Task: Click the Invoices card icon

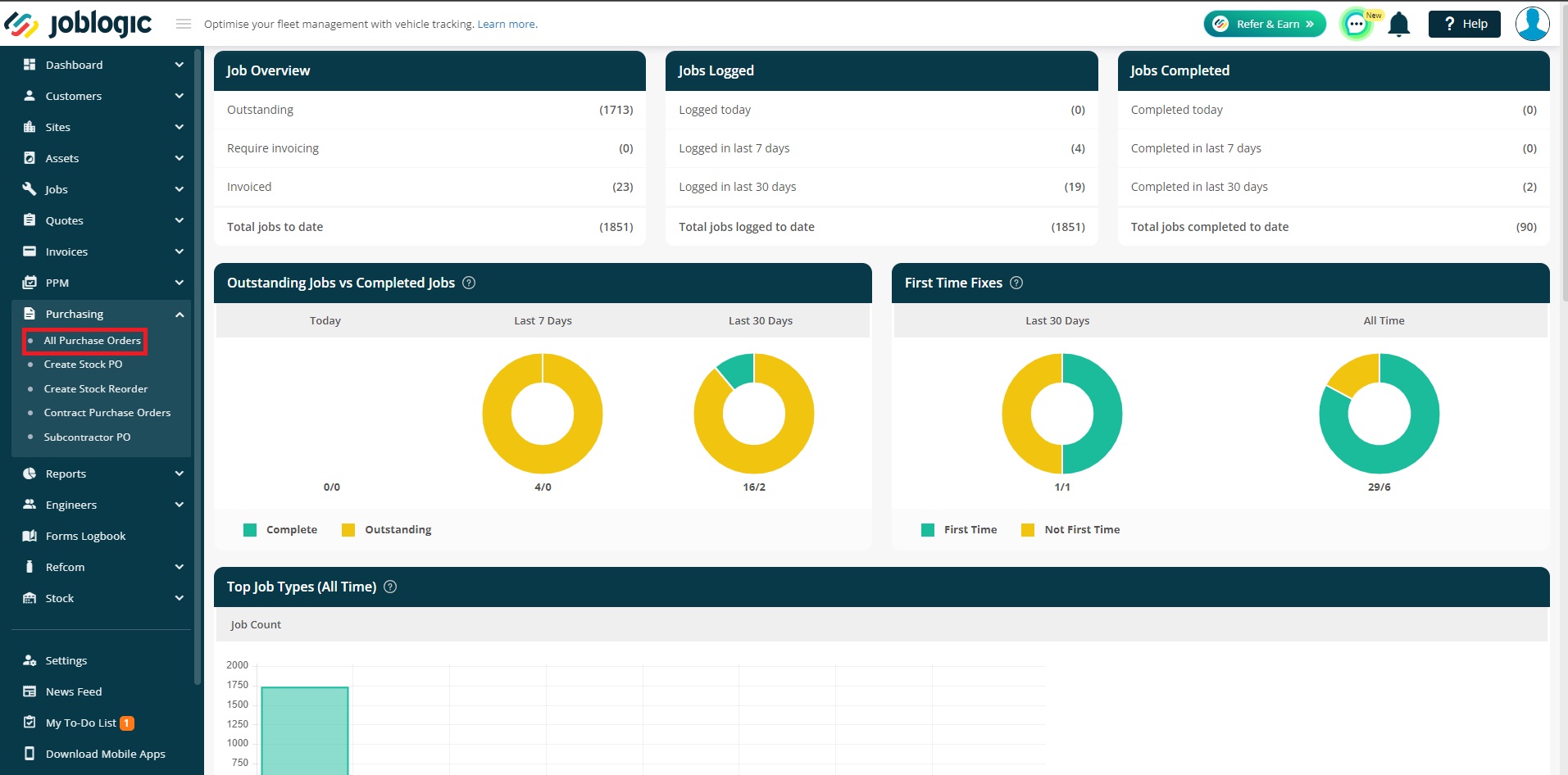Action: tap(30, 252)
